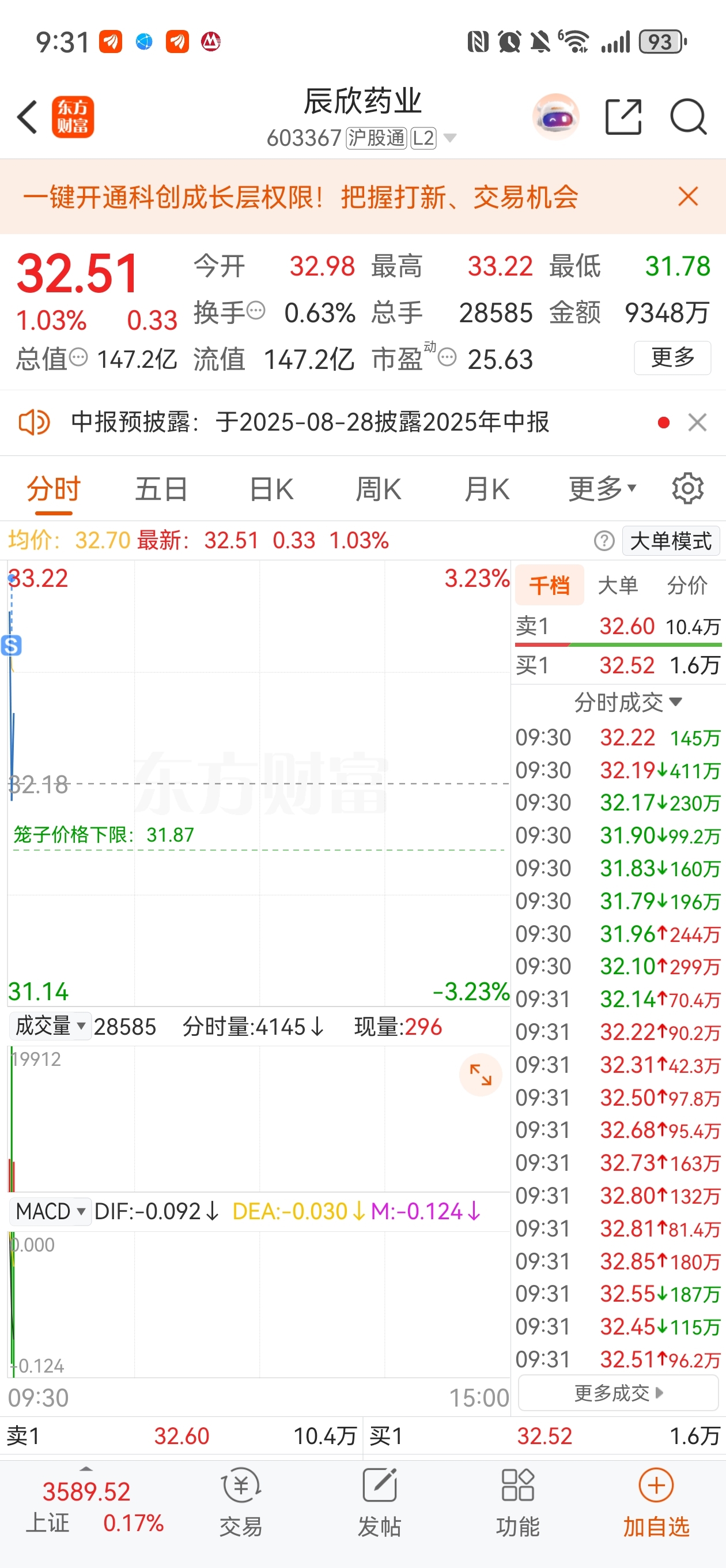Viewport: 726px width, 1568px height.
Task: Switch to 分时 tab
Action: (54, 488)
